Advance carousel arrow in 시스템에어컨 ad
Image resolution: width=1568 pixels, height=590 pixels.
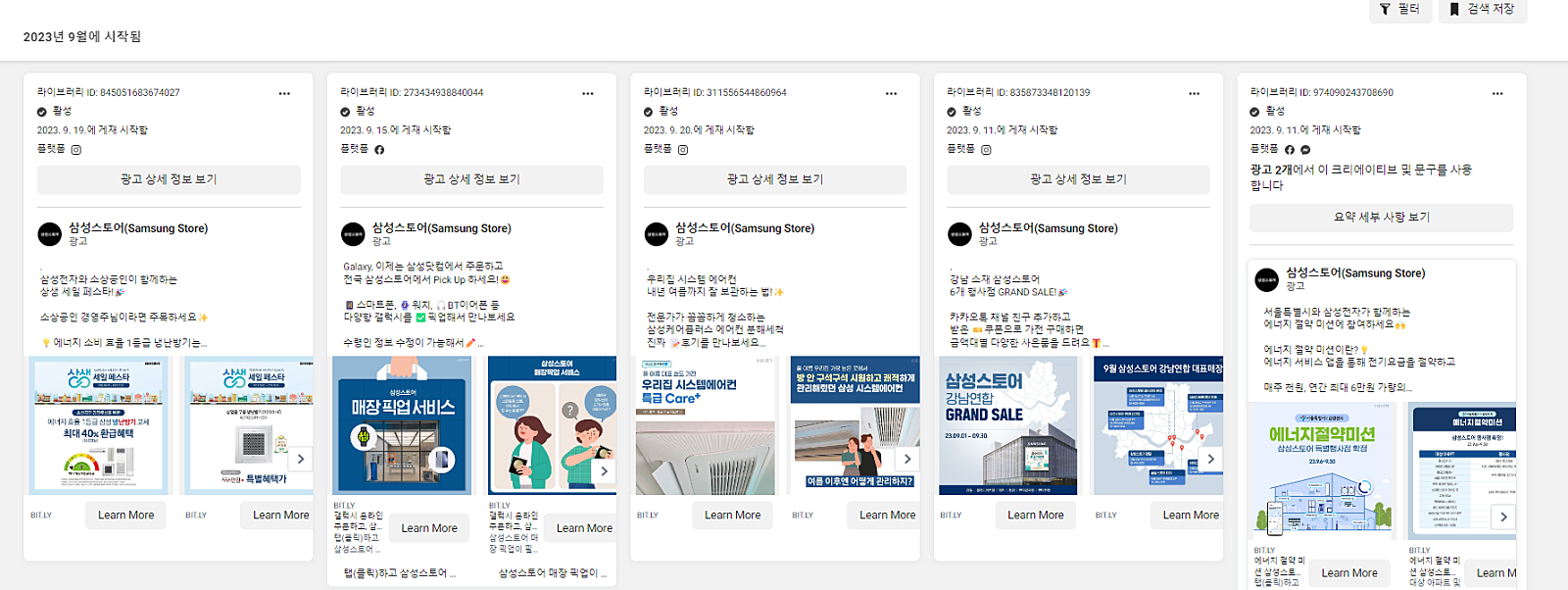click(907, 459)
